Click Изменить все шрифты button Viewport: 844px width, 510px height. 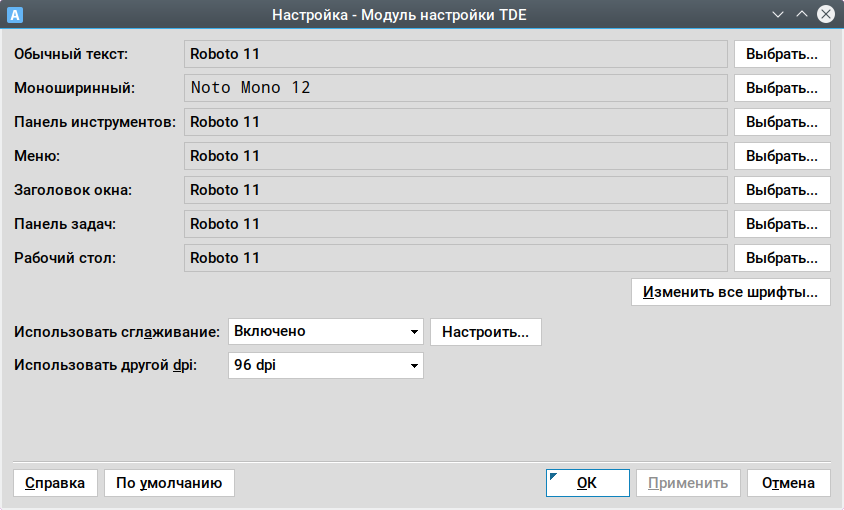click(x=730, y=292)
